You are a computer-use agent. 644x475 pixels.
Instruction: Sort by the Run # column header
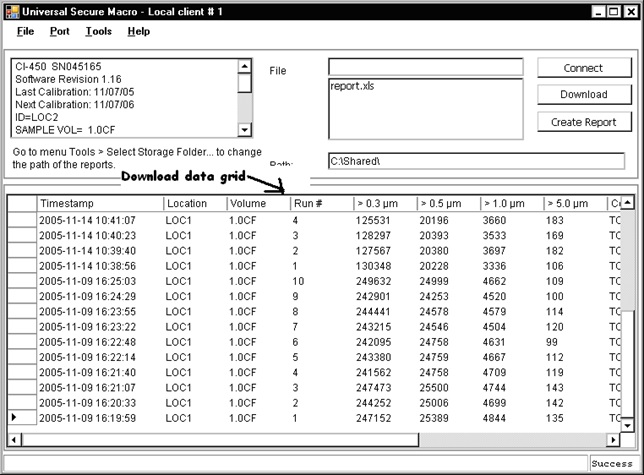coord(322,204)
